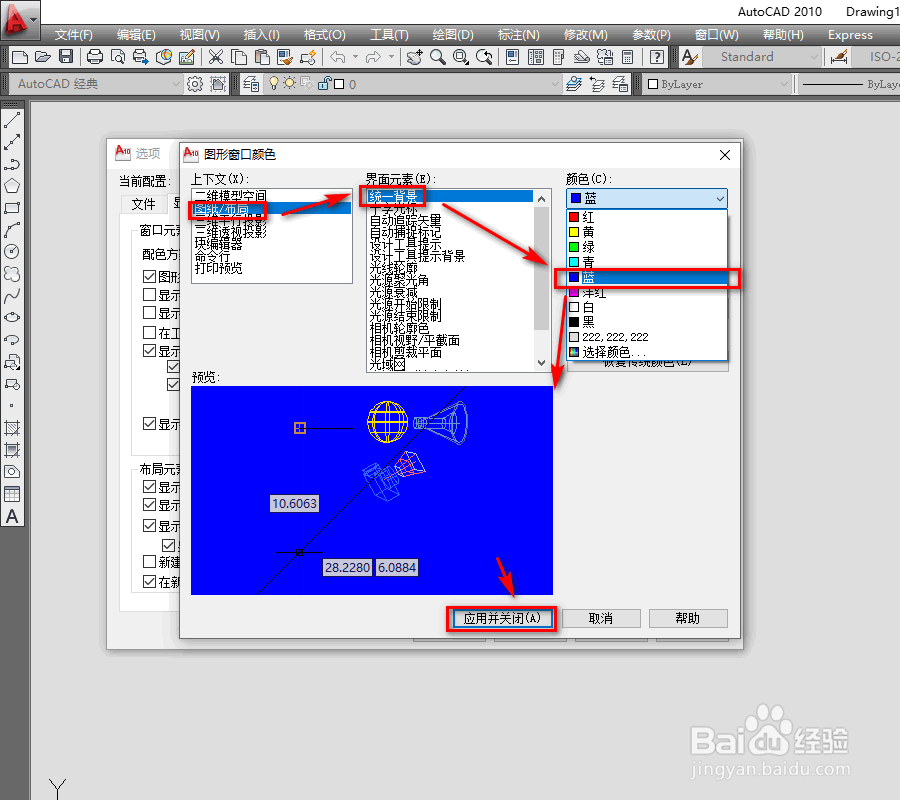Image resolution: width=900 pixels, height=800 pixels.
Task: Select the Spline draw tool
Action: tap(12, 296)
